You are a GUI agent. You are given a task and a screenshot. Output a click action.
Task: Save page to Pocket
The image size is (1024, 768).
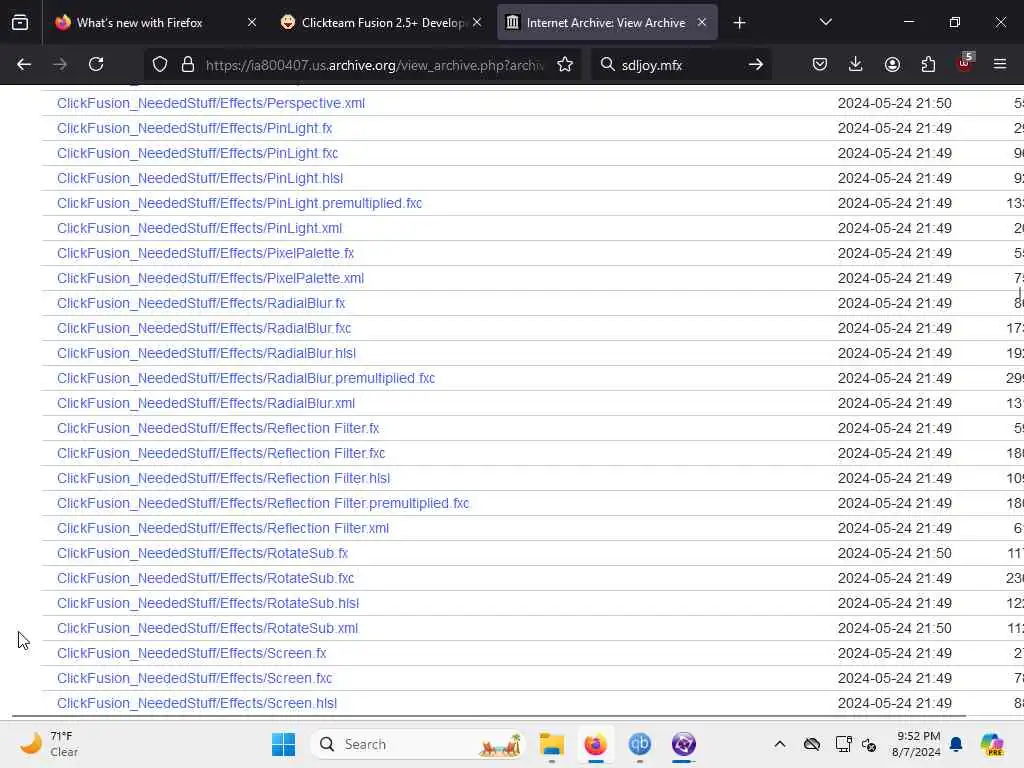click(820, 64)
